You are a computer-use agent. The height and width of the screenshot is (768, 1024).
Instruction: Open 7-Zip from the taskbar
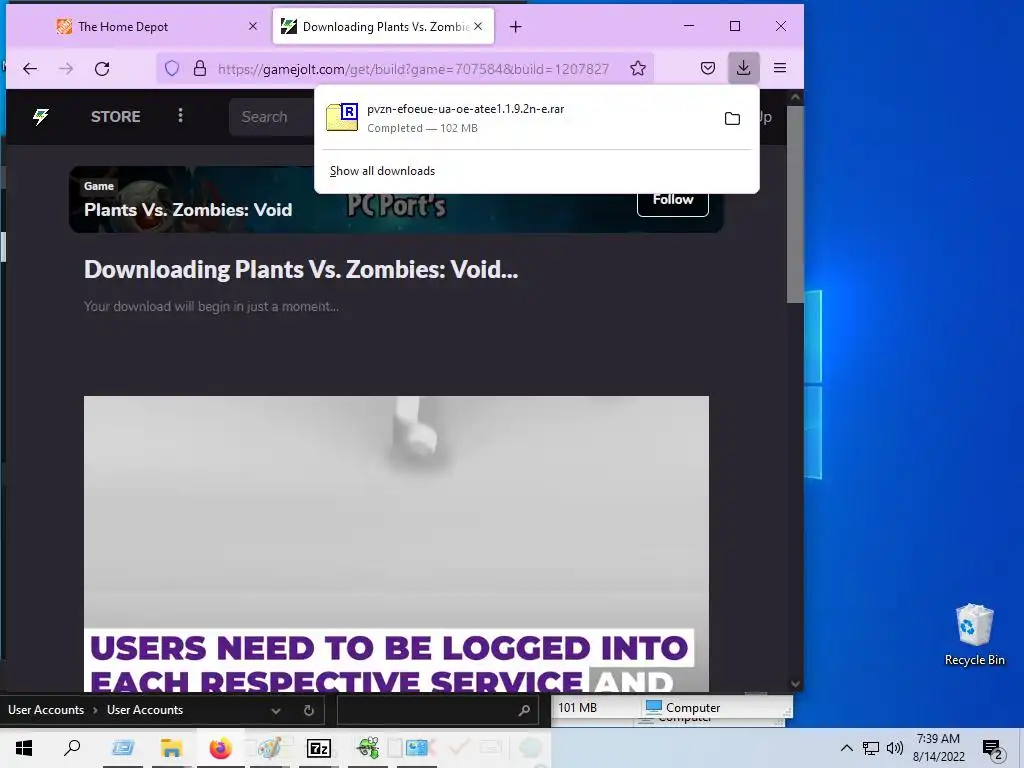point(319,748)
